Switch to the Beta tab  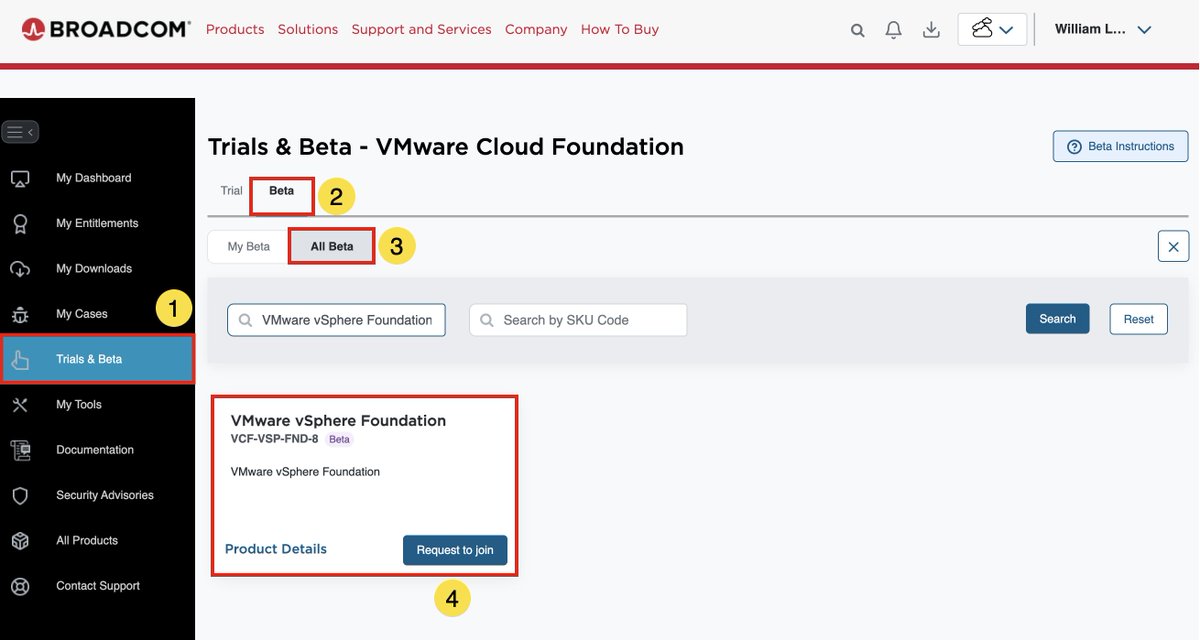click(x=282, y=191)
